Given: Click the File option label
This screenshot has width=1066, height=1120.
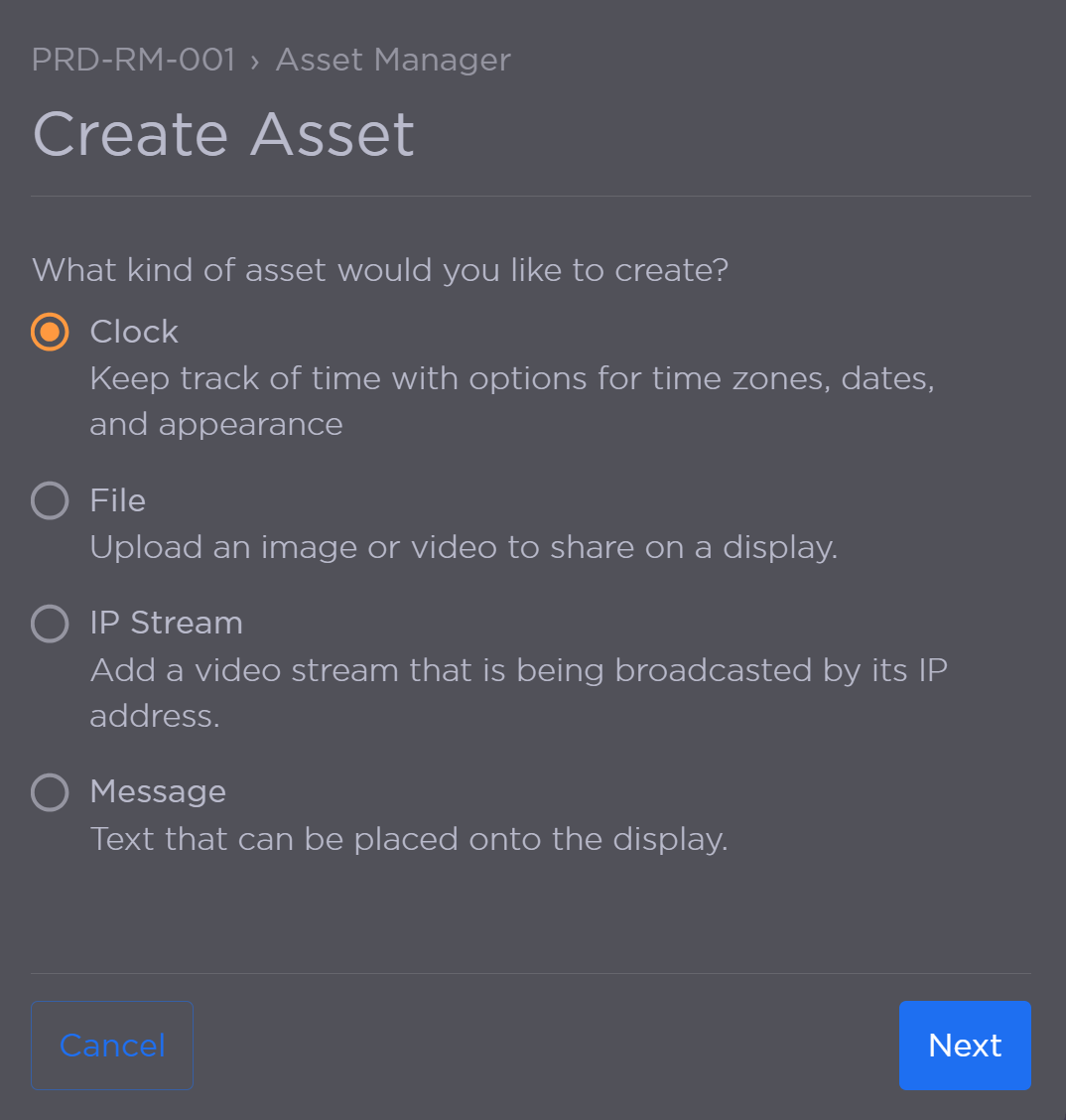Looking at the screenshot, I should click(x=117, y=500).
